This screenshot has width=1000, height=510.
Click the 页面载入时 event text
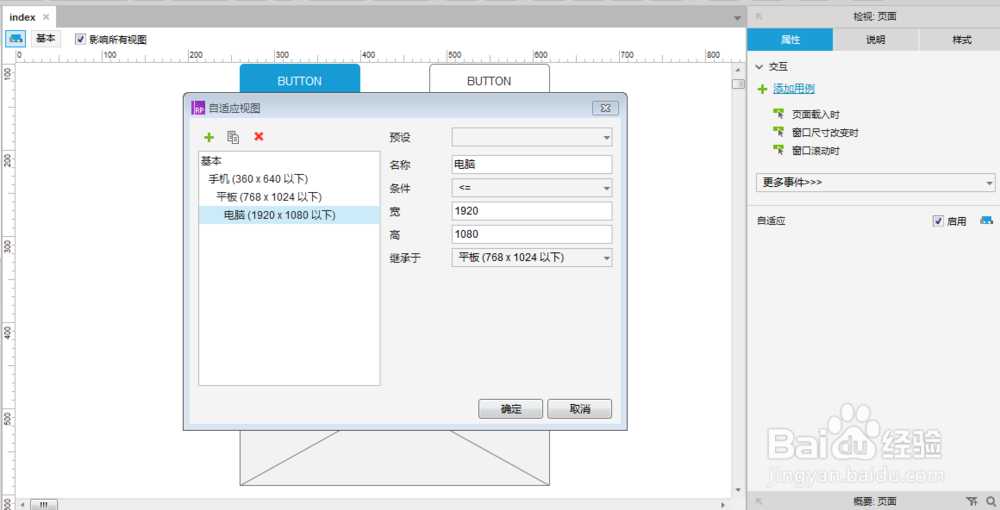[x=816, y=115]
